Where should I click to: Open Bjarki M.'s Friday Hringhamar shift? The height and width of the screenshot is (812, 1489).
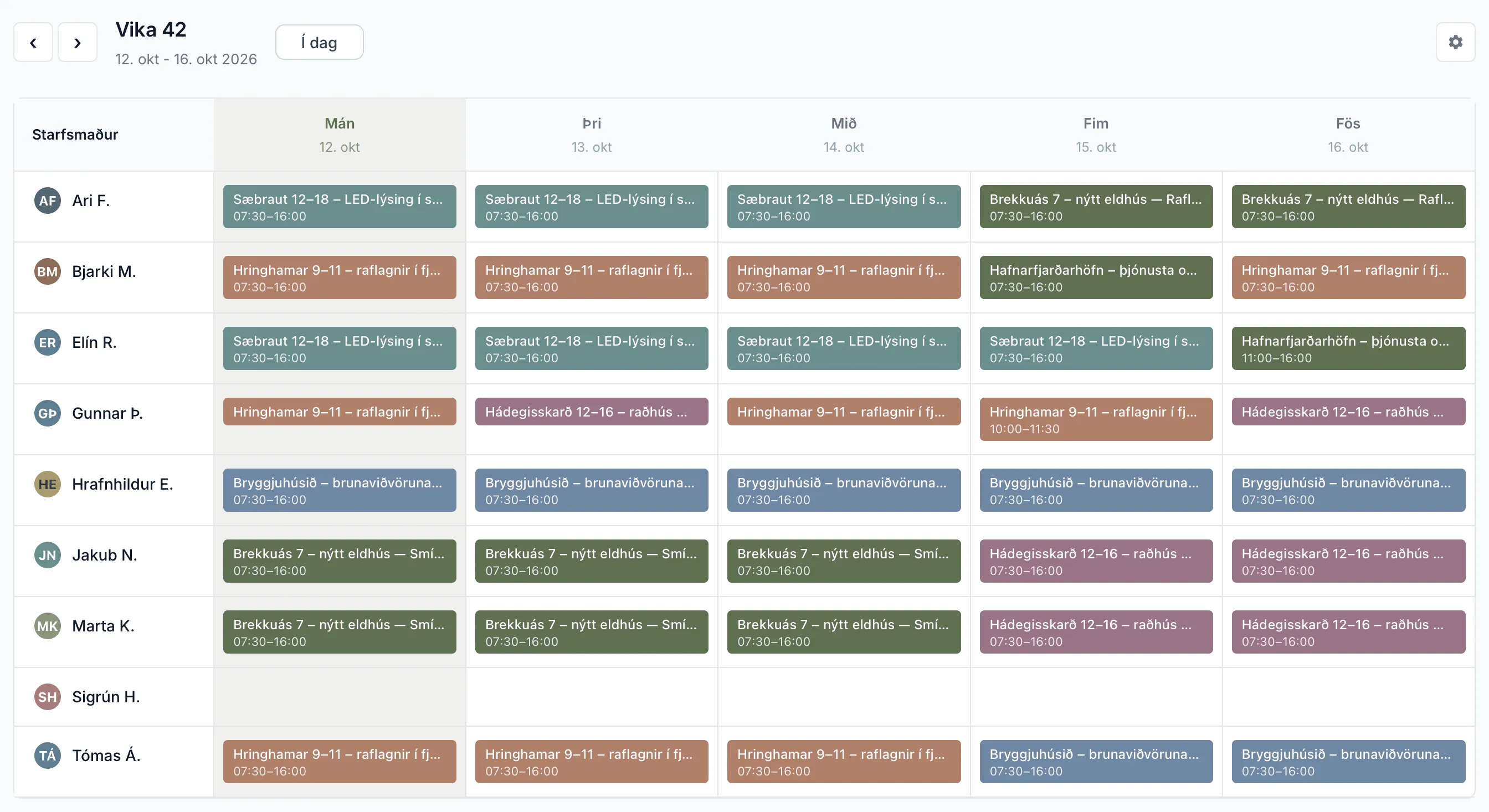pyautogui.click(x=1348, y=277)
